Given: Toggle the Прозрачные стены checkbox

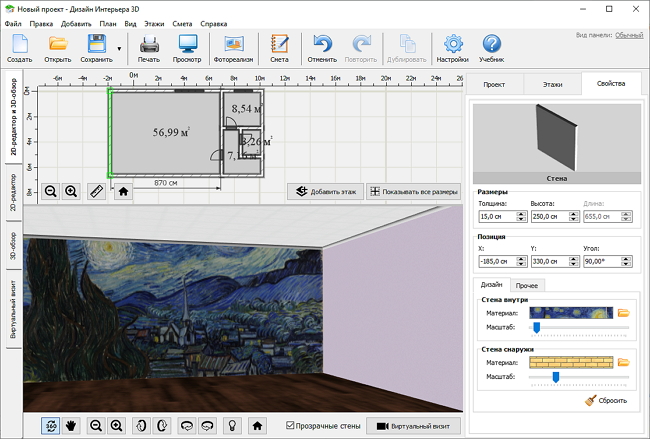Looking at the screenshot, I should click(x=290, y=426).
